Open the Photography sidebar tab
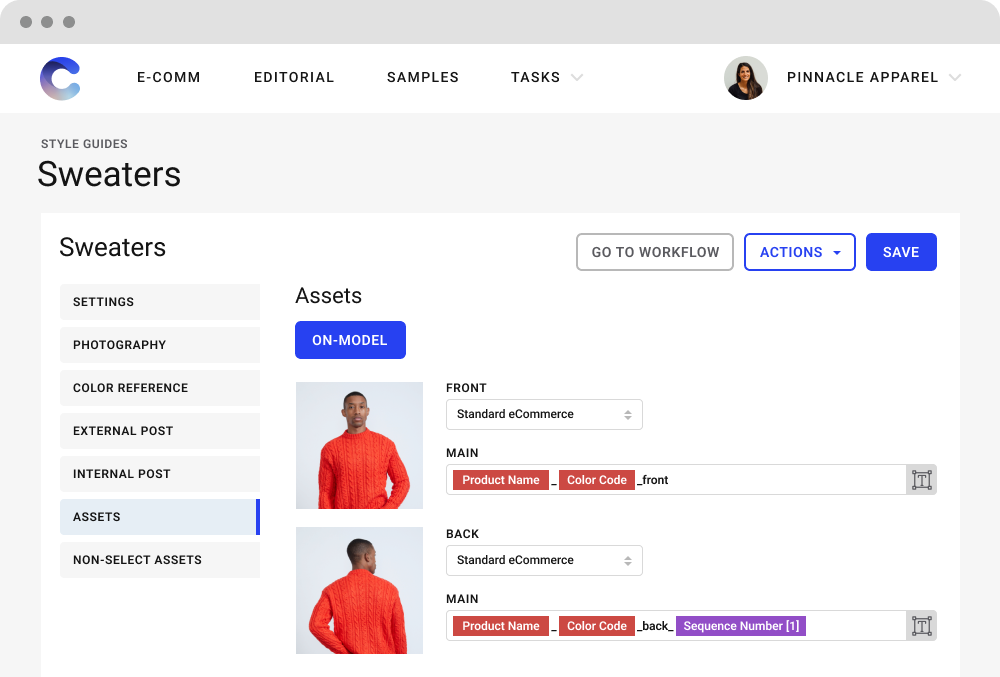The image size is (1000, 677). coord(160,345)
